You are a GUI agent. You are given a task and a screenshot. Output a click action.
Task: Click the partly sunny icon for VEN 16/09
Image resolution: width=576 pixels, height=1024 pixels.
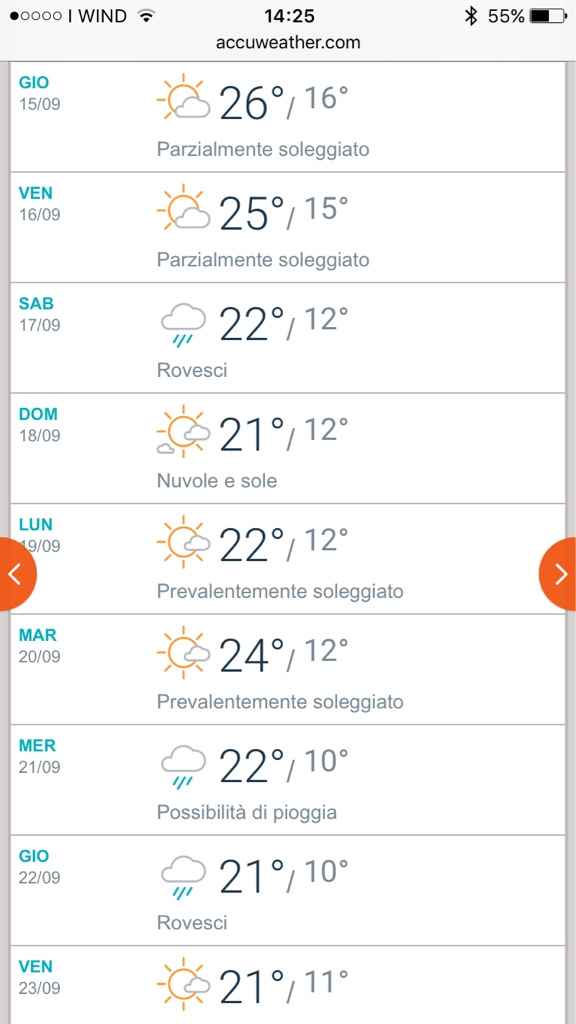(185, 208)
